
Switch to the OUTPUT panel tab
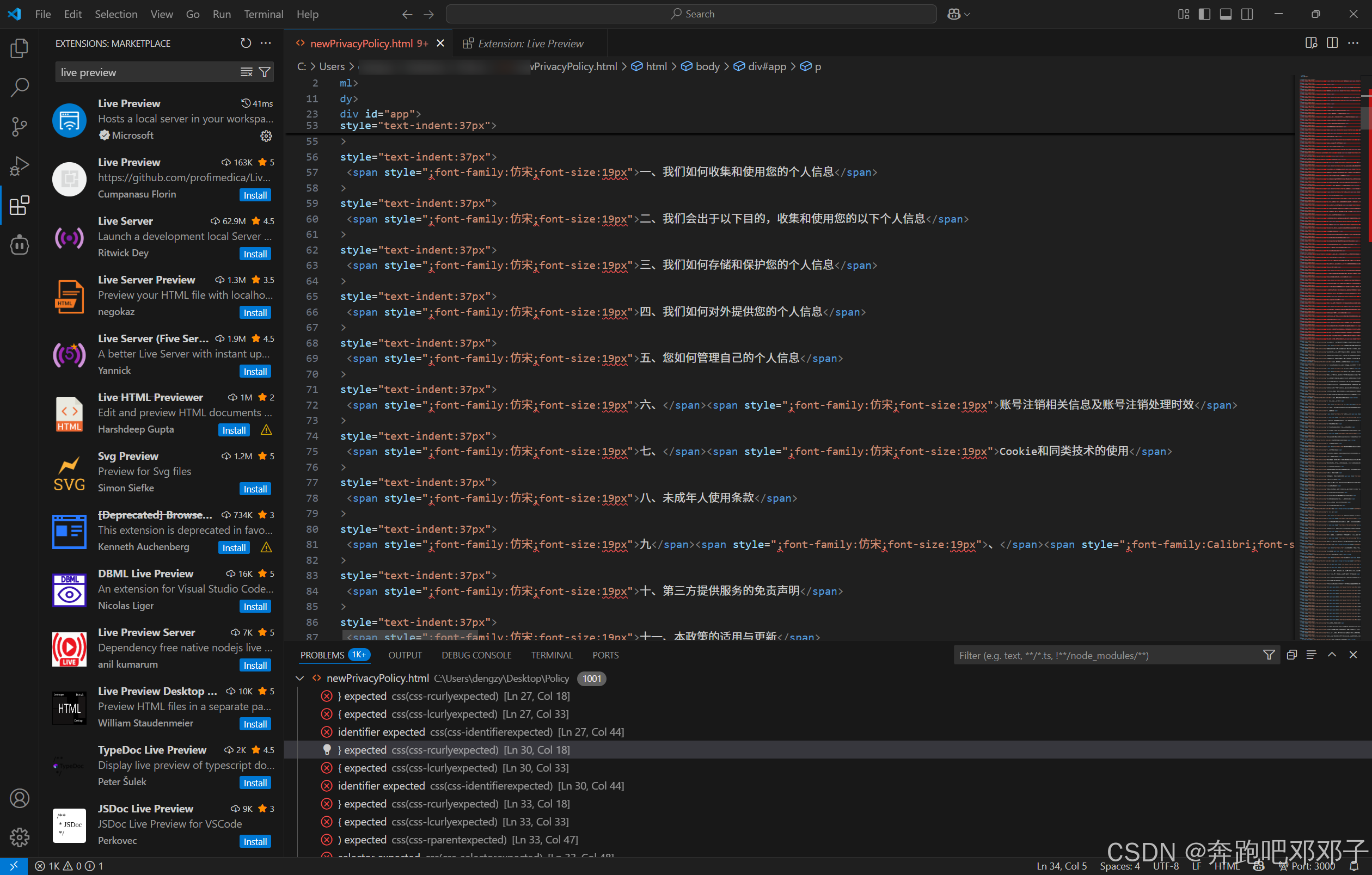pyautogui.click(x=405, y=655)
